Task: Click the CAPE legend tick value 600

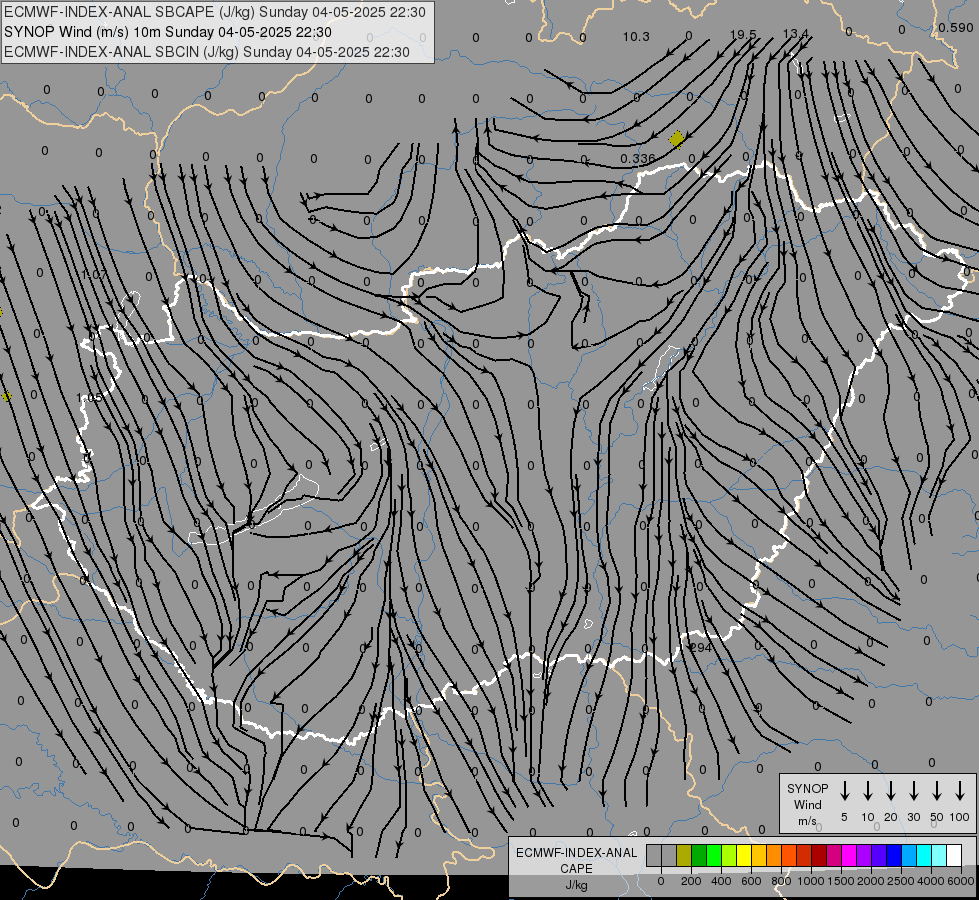Action: pos(751,881)
